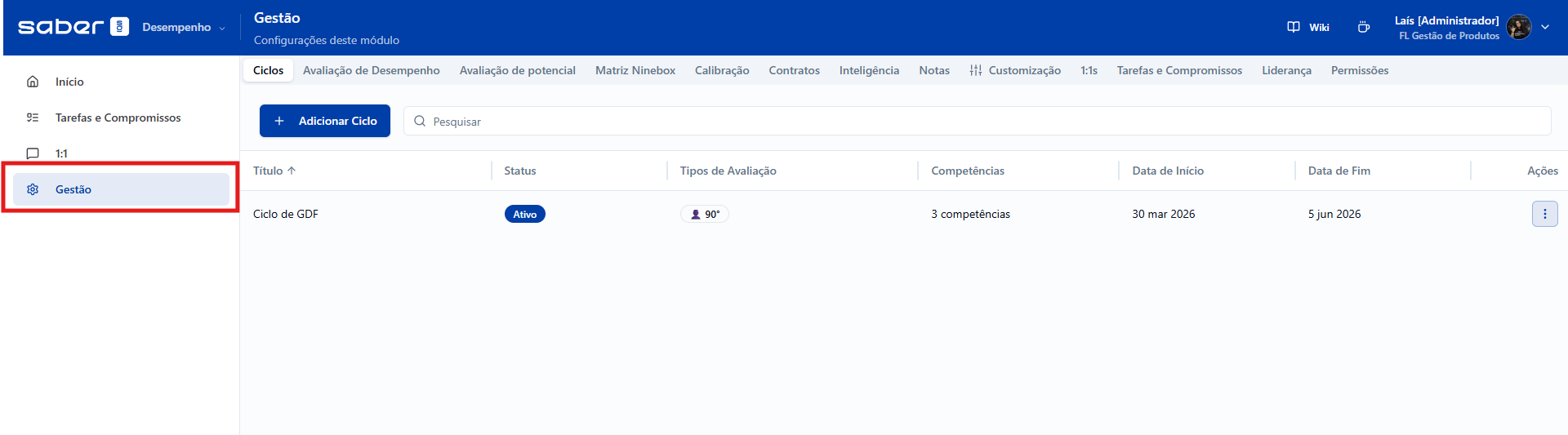The height and width of the screenshot is (435, 1568).
Task: Expand the user account chevron menu
Action: pyautogui.click(x=1545, y=27)
